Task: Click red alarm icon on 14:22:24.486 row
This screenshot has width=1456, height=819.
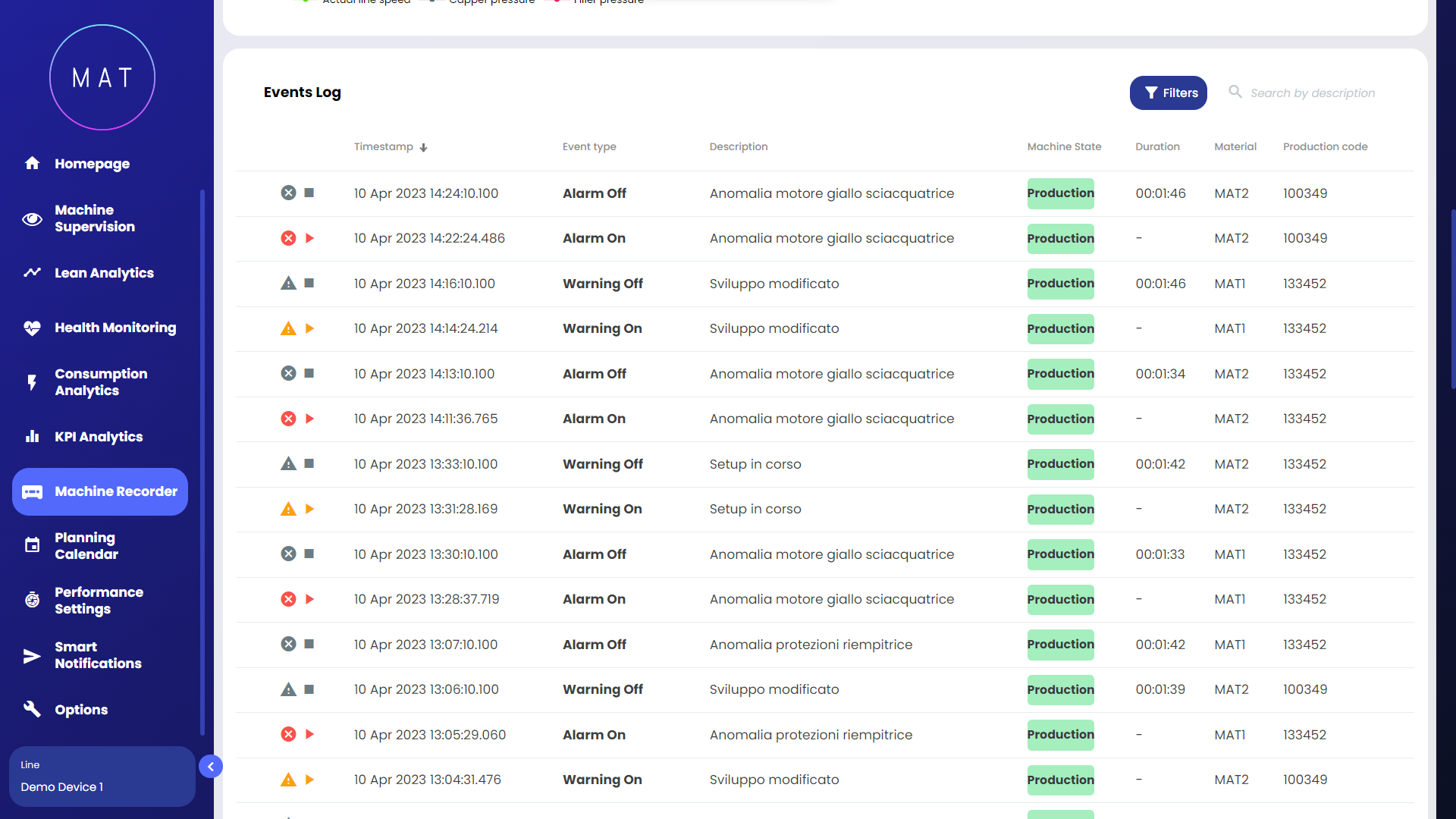Action: point(288,238)
